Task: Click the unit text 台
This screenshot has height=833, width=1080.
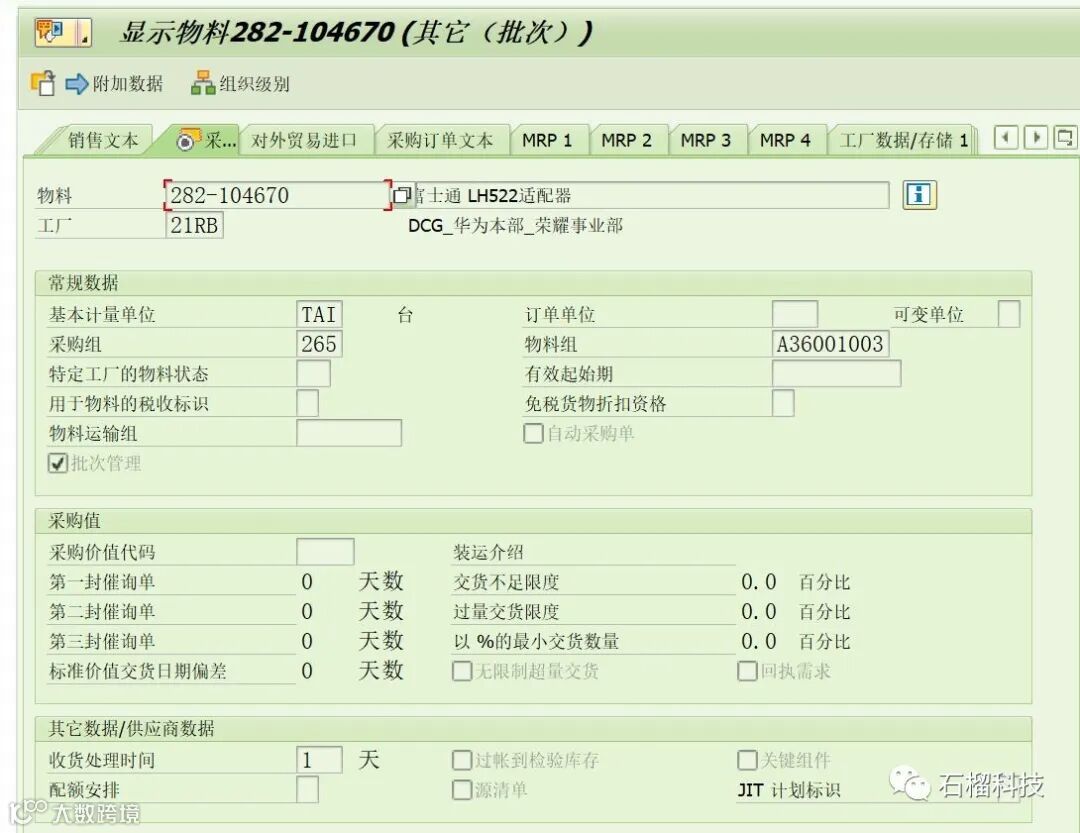Action: [x=405, y=315]
